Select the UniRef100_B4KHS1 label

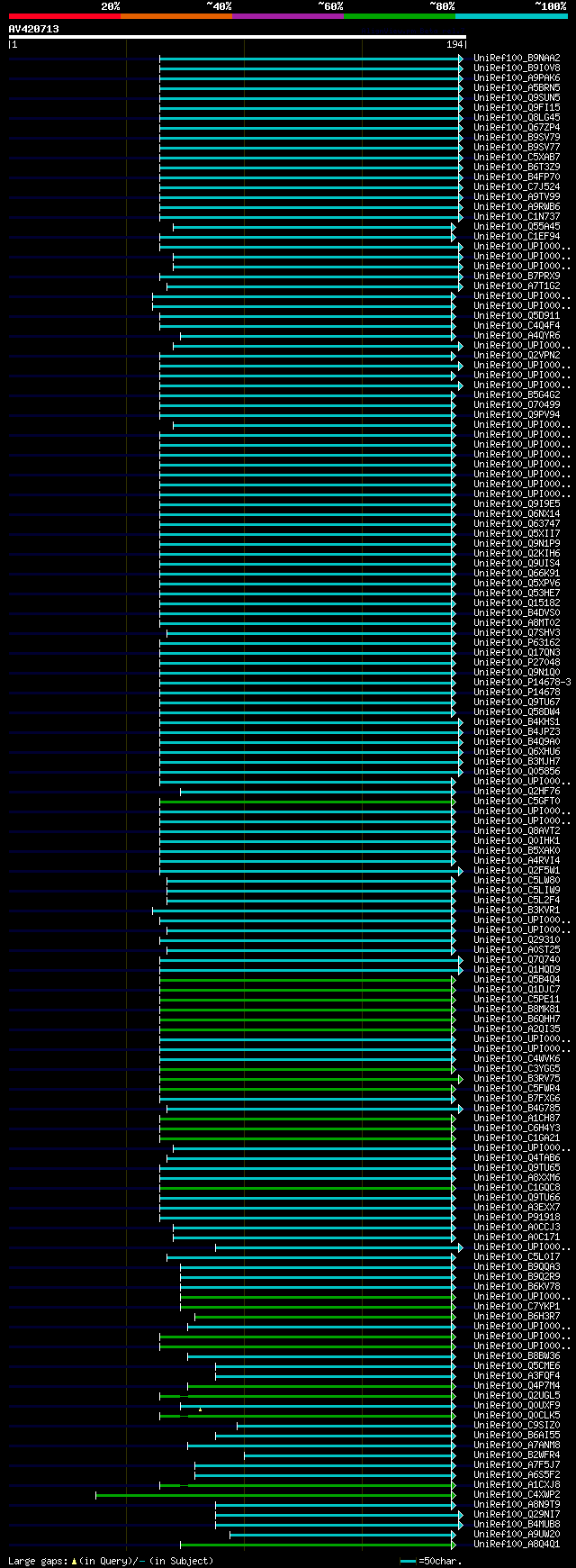click(517, 721)
